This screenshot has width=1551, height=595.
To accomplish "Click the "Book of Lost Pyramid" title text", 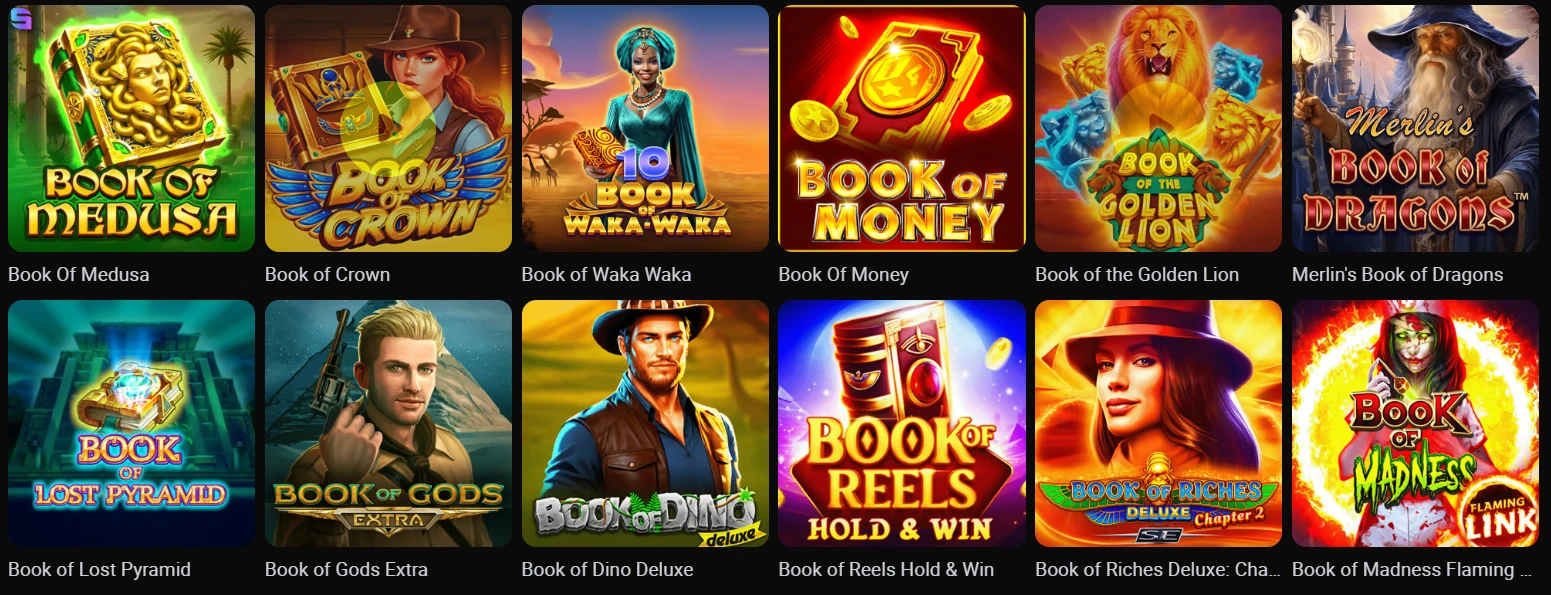I will point(99,569).
